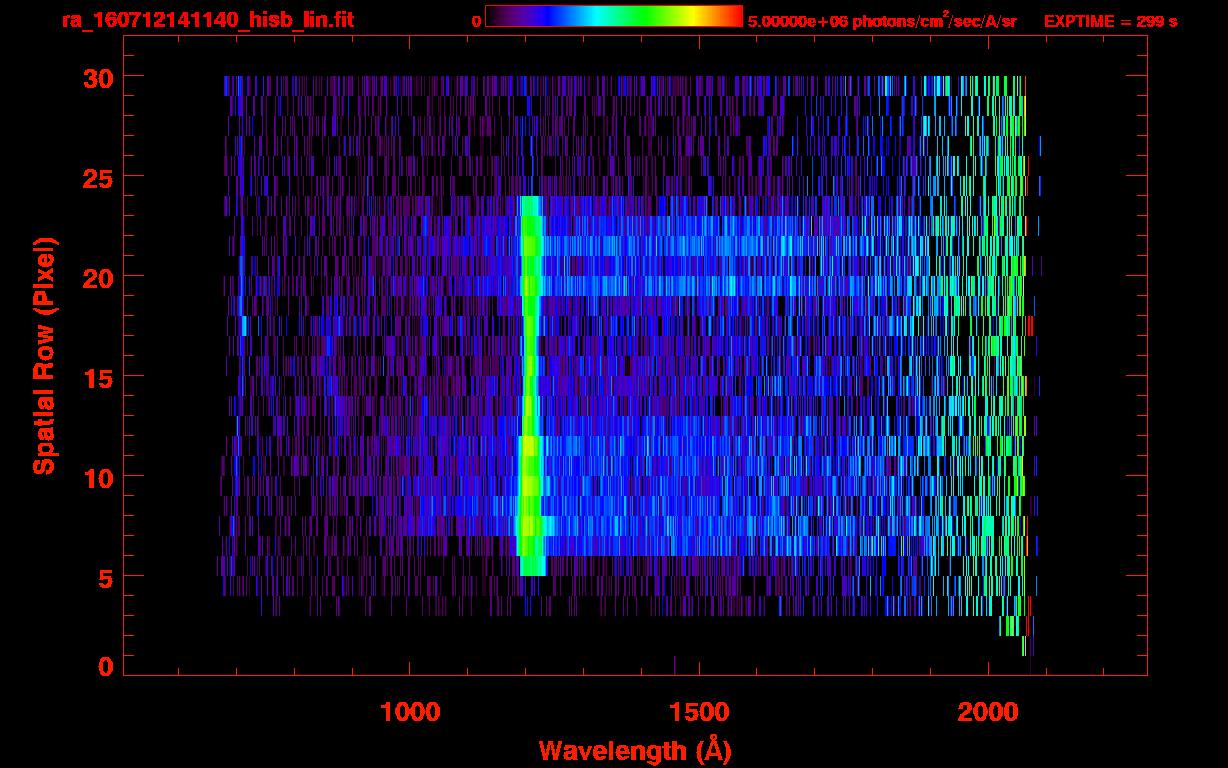Click the 1000 wavelength tick label

410,712
